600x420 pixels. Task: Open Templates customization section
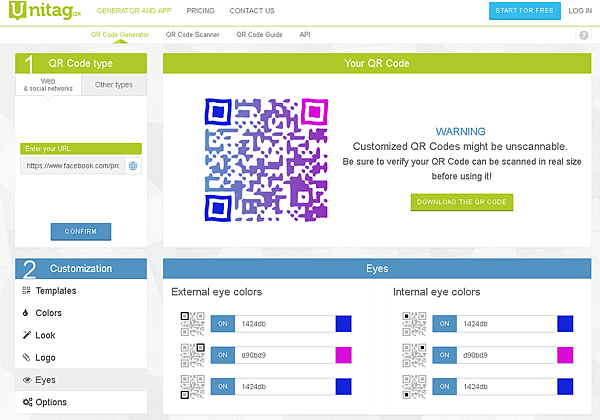[81, 291]
